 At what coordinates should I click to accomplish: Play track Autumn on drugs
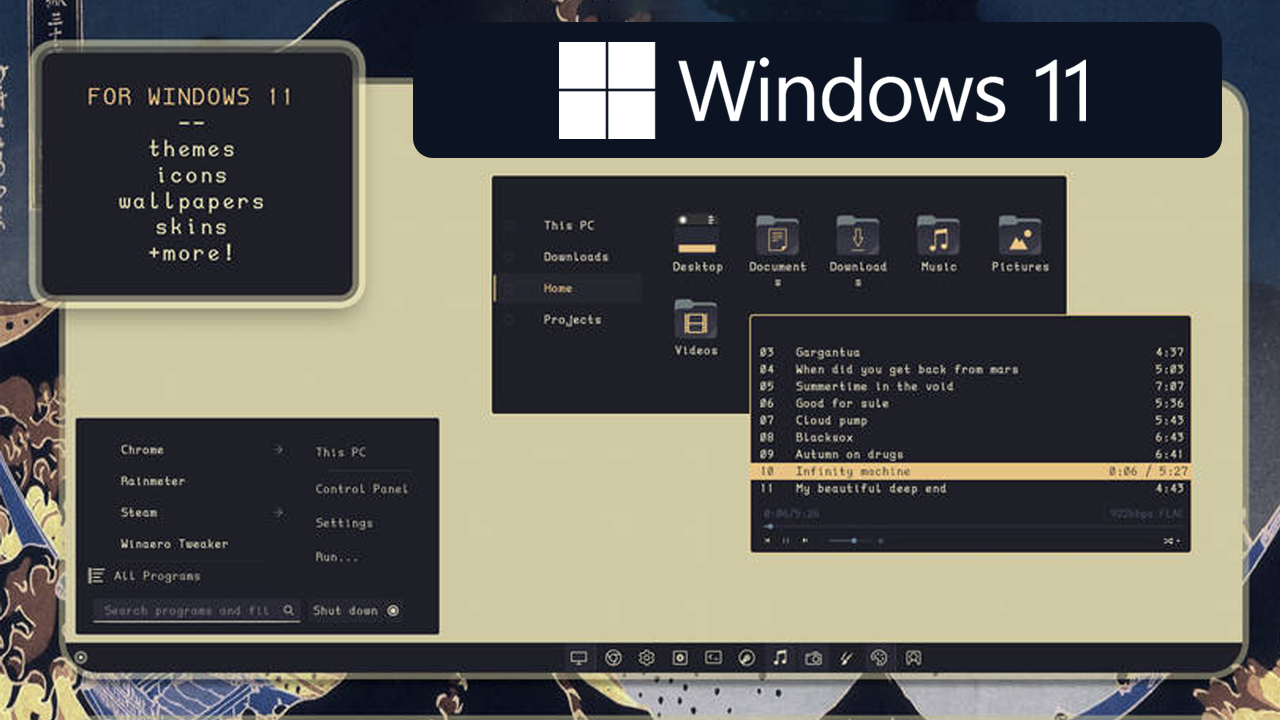pyautogui.click(x=971, y=454)
